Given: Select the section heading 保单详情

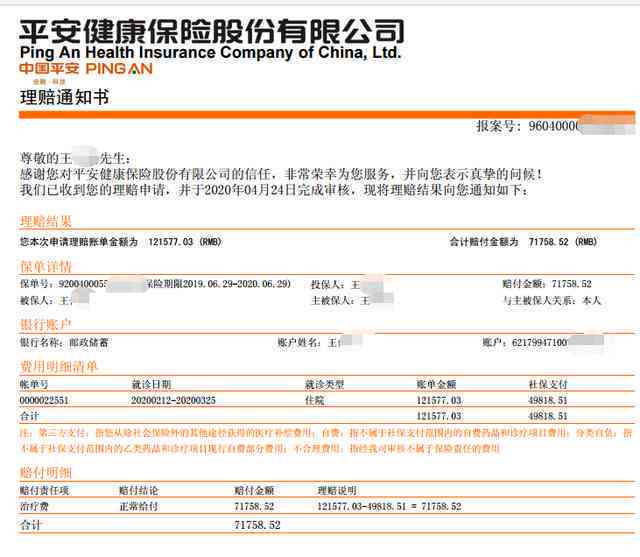Looking at the screenshot, I should click(46, 266).
